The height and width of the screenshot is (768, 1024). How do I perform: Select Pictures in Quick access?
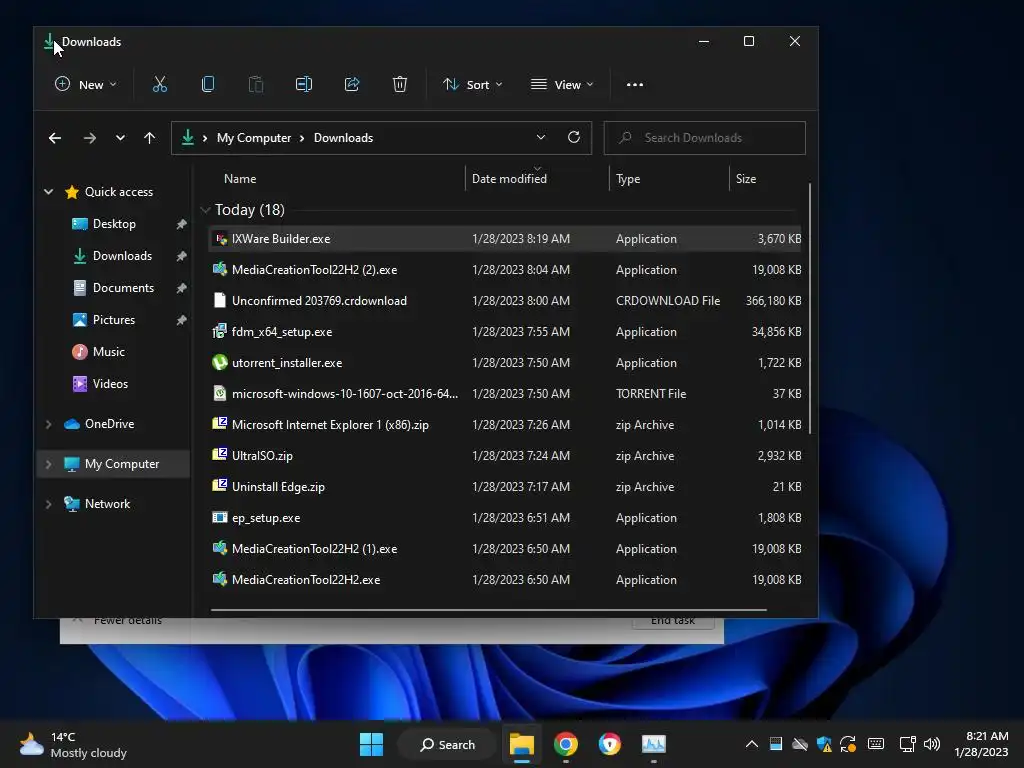114,320
